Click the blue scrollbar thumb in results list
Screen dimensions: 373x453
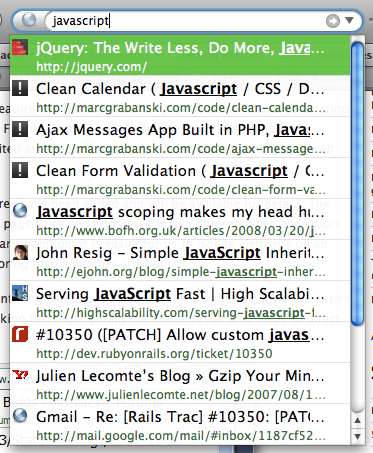pos(357,183)
